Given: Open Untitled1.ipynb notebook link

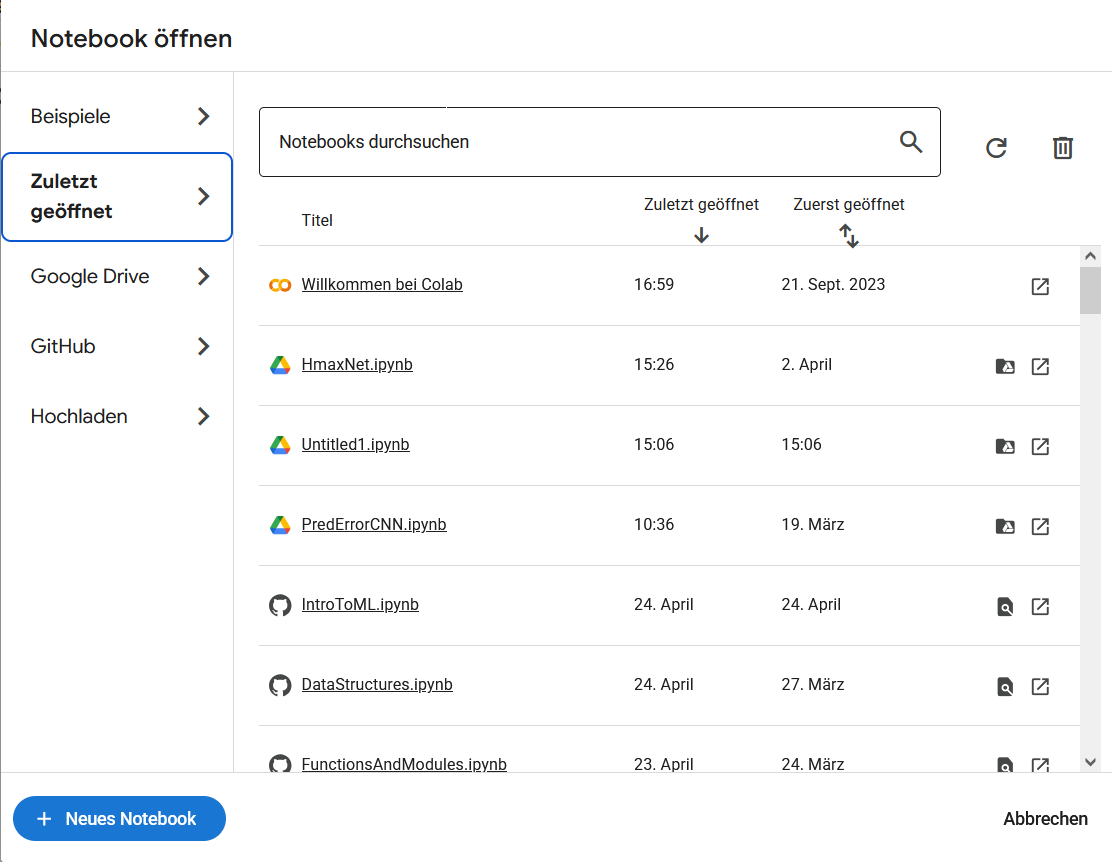Looking at the screenshot, I should point(355,445).
